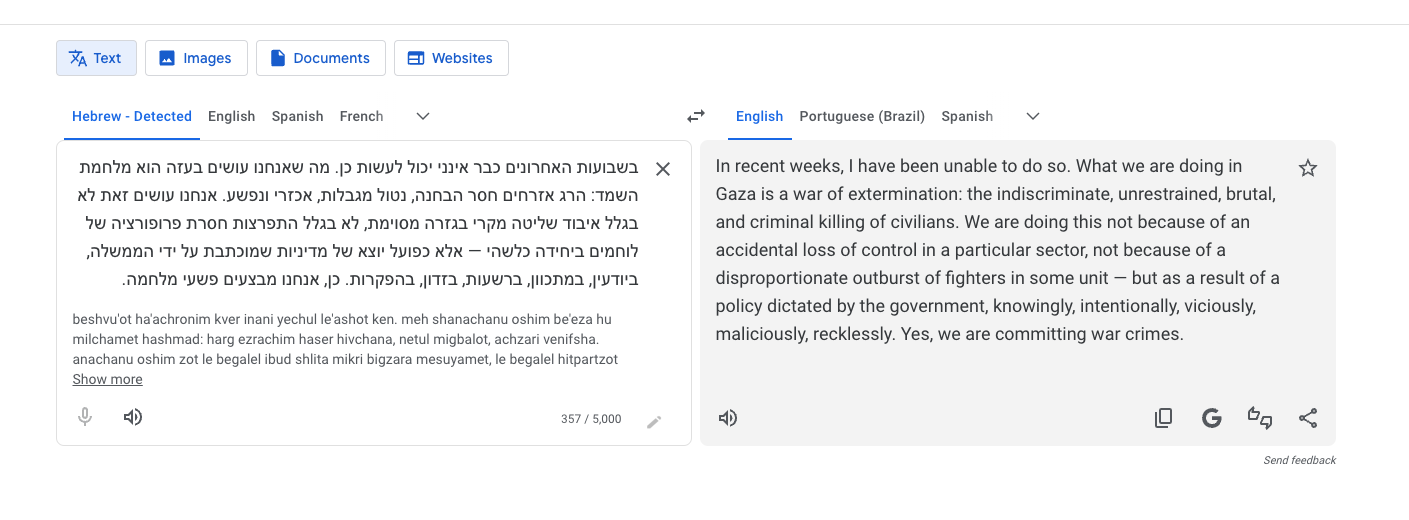The height and width of the screenshot is (520, 1409).
Task: Clear the Hebrew source text
Action: coord(662,169)
